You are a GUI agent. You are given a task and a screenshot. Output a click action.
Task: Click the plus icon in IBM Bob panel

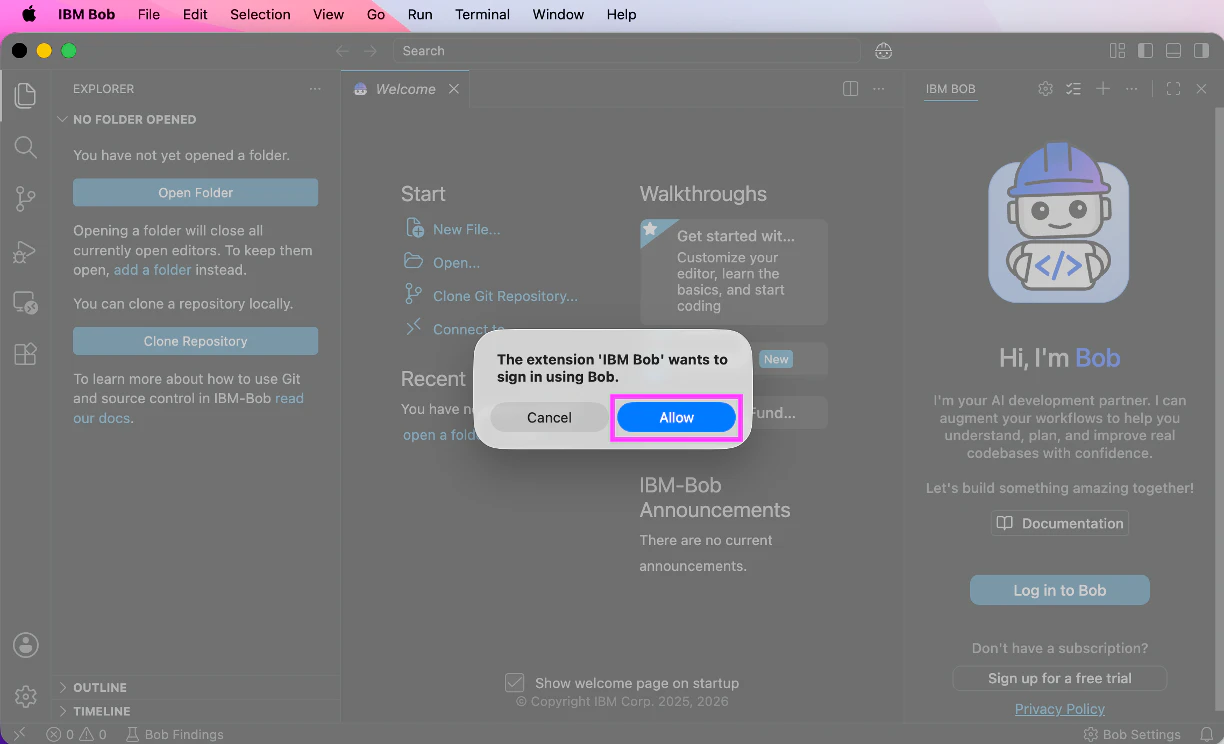(x=1103, y=89)
